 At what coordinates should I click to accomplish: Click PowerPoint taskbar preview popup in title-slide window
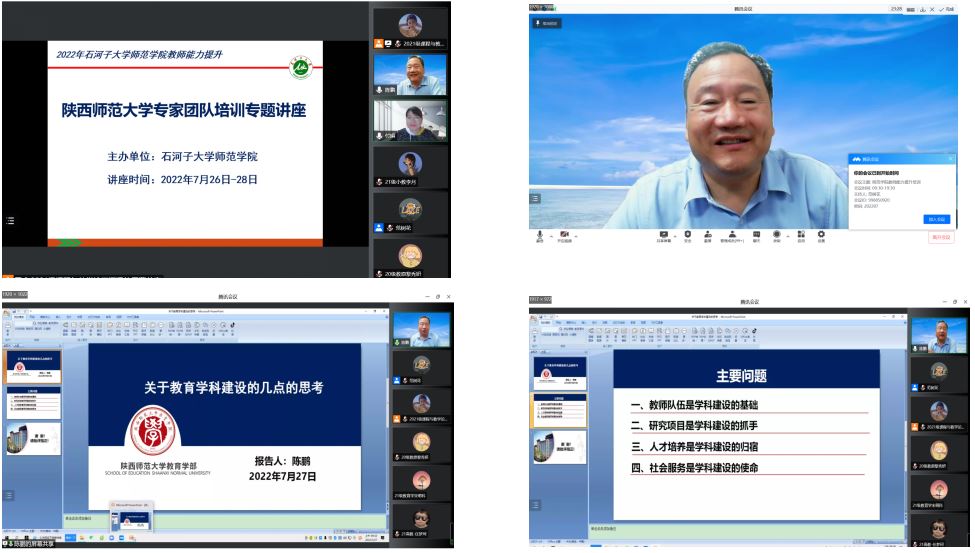131,516
